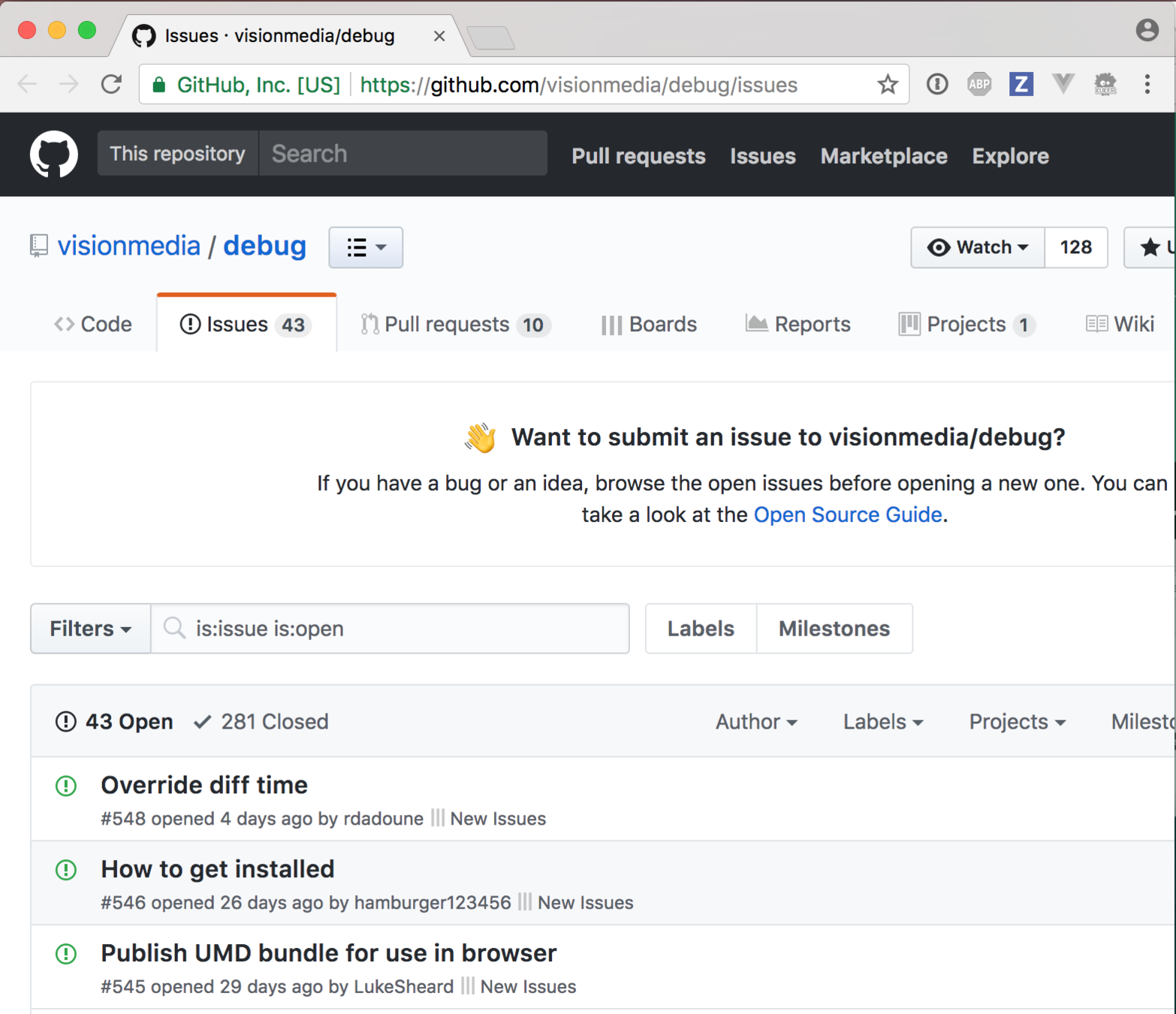The height and width of the screenshot is (1014, 1176).
Task: Click board icon next to rdadoune's New Issues
Action: tap(437, 818)
